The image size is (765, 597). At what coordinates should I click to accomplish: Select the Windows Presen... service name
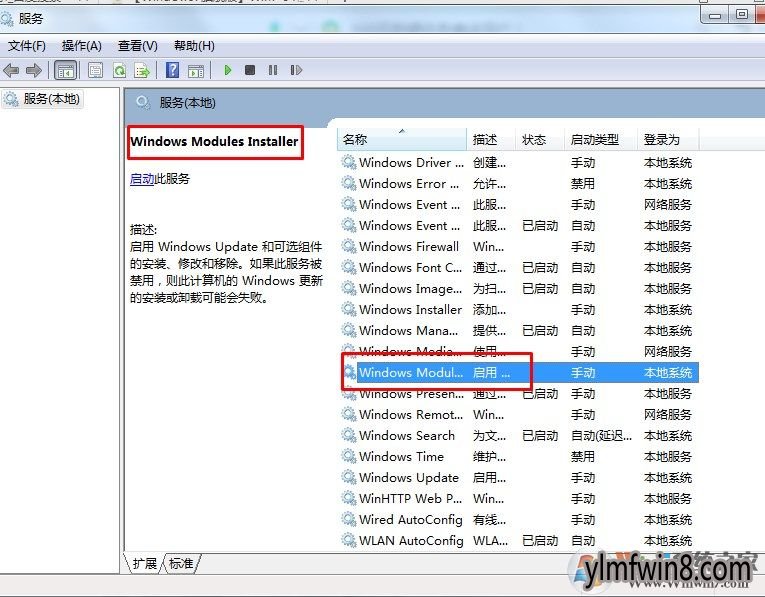coord(411,394)
